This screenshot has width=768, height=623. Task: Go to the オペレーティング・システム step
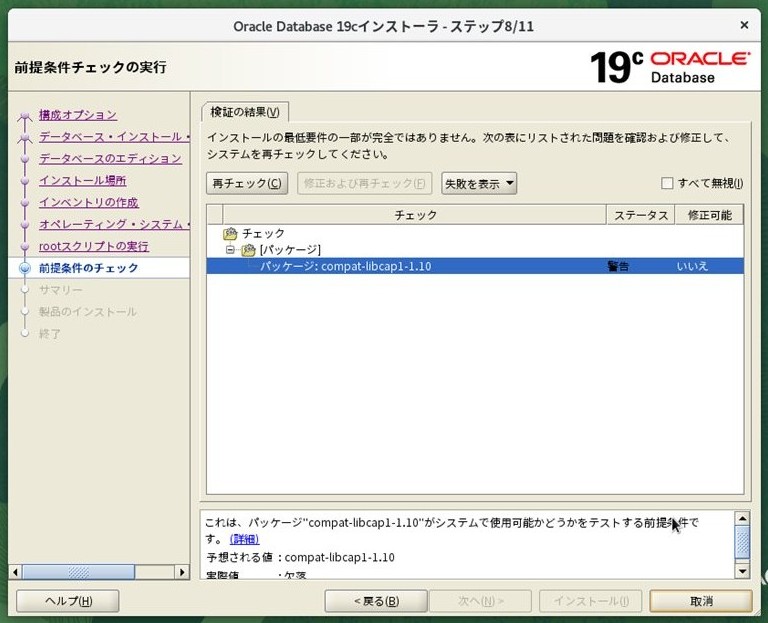click(x=114, y=224)
